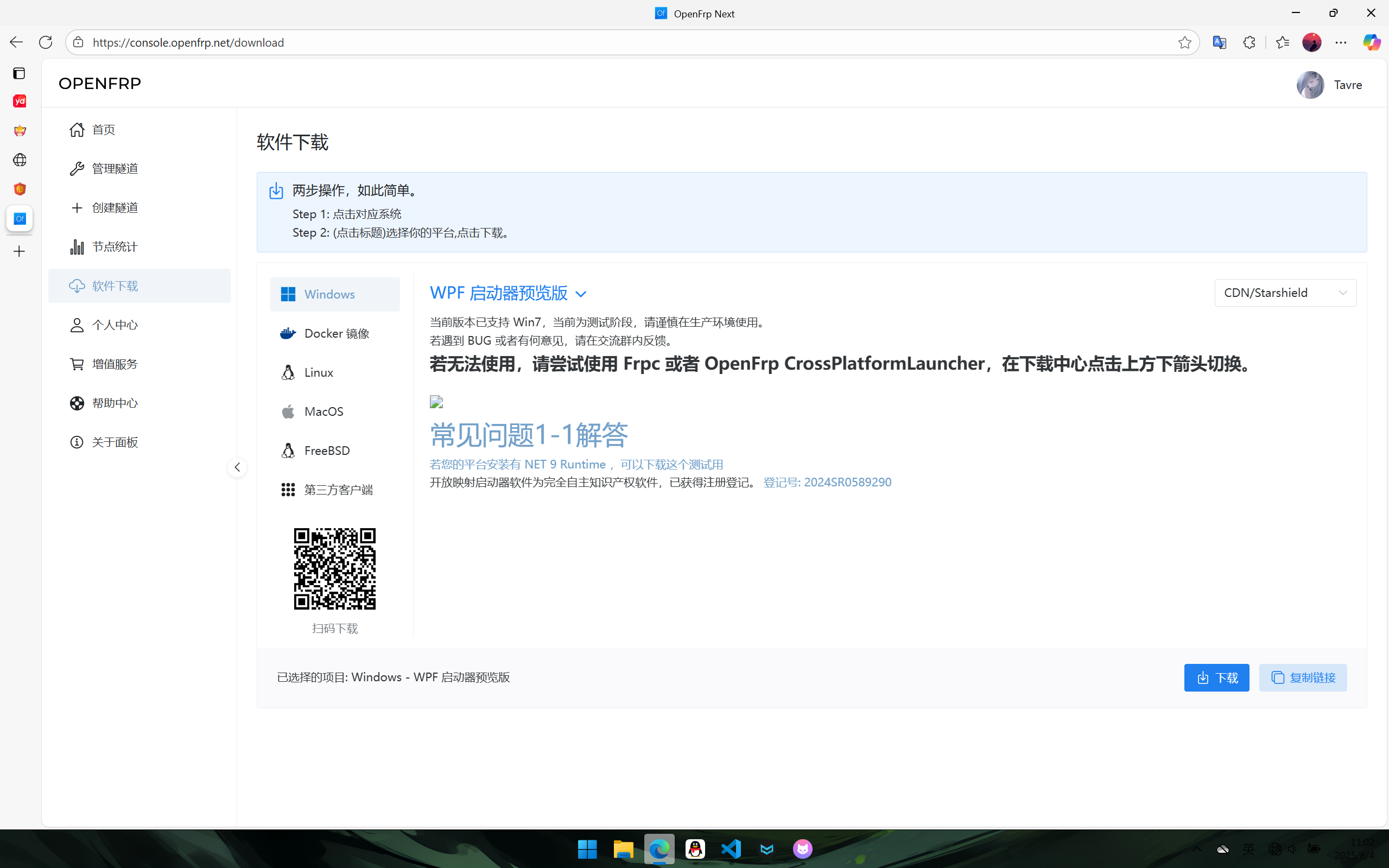Click the browser address bar URL
This screenshot has height=868, width=1389.
click(188, 42)
